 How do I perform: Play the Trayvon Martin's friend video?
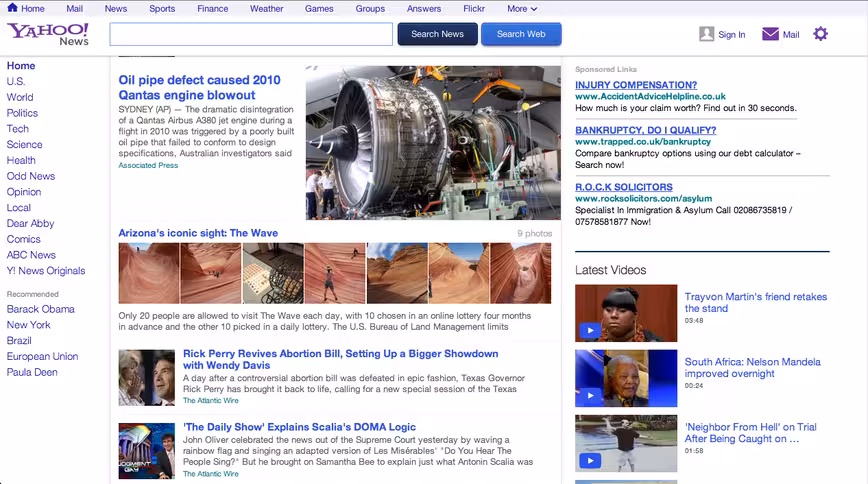pyautogui.click(x=626, y=313)
